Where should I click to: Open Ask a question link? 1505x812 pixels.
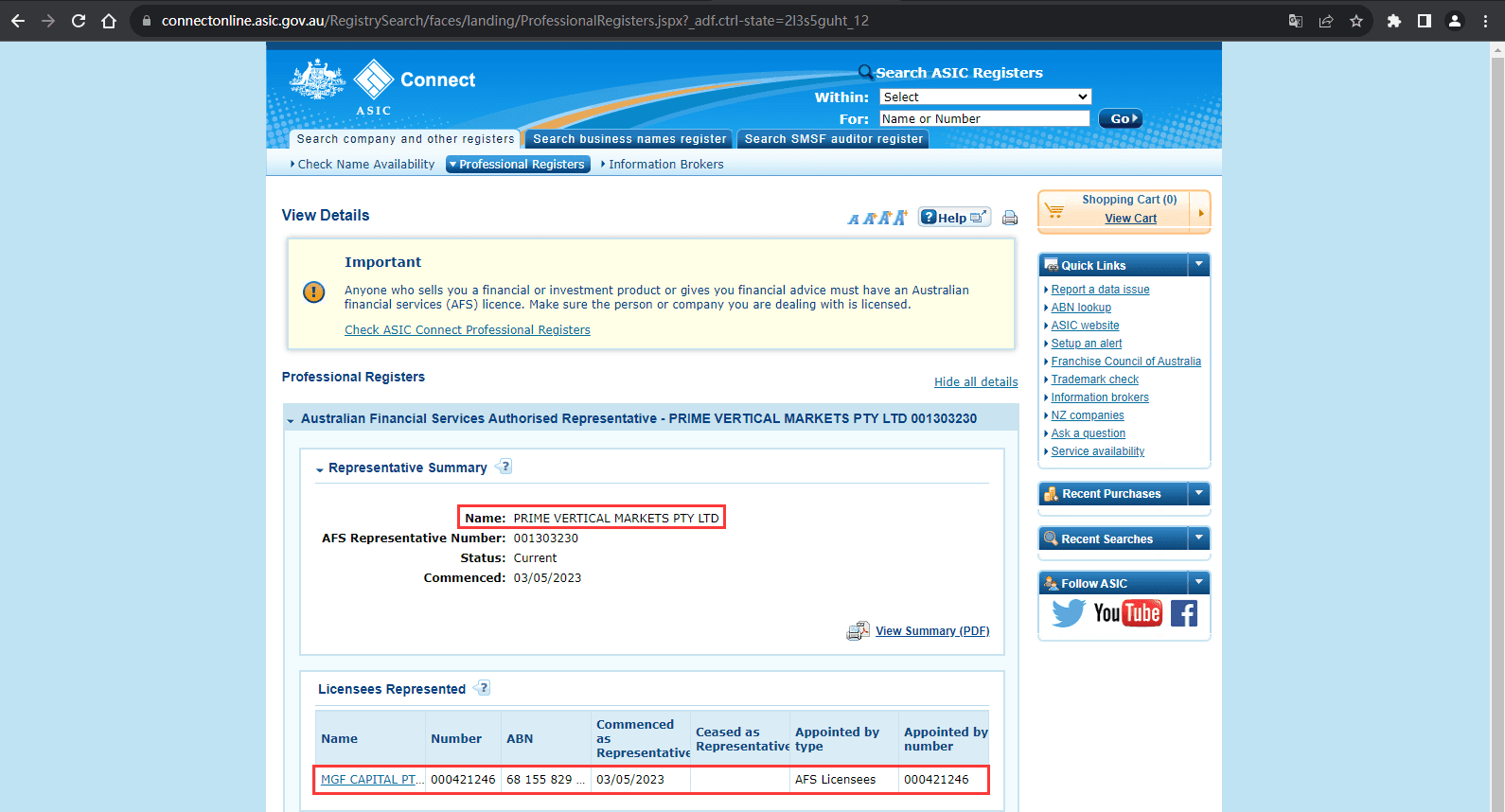[1089, 433]
